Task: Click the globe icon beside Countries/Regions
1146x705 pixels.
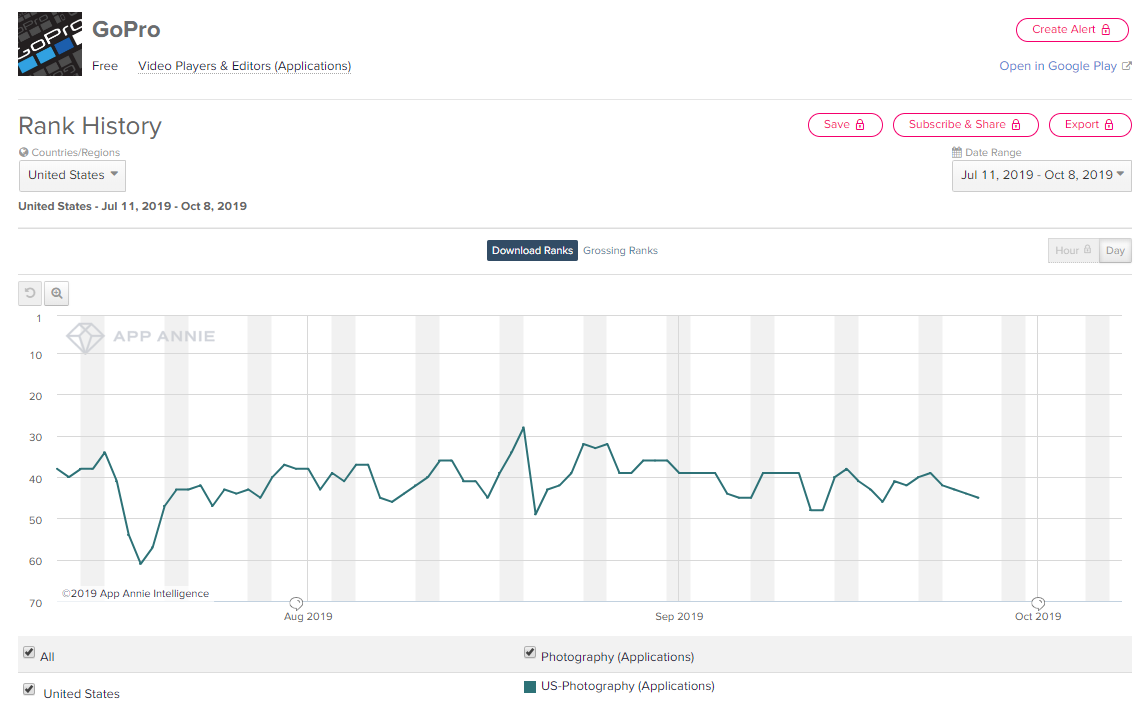Action: (x=23, y=152)
